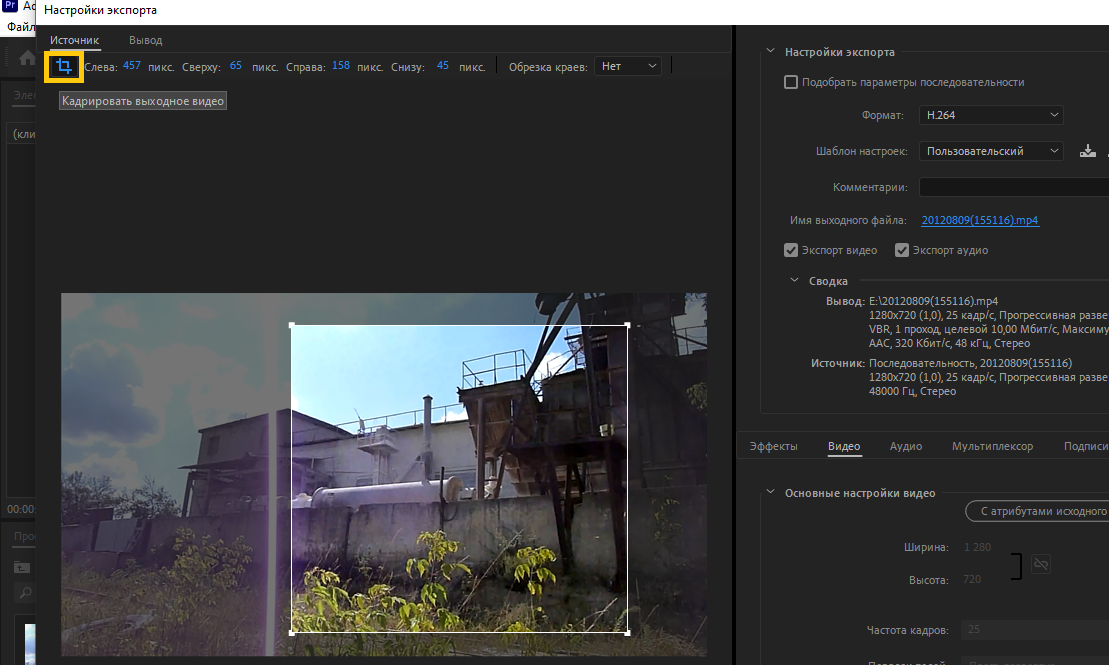Click the home icon in Premiere window
The width and height of the screenshot is (1109, 665).
(x=27, y=58)
